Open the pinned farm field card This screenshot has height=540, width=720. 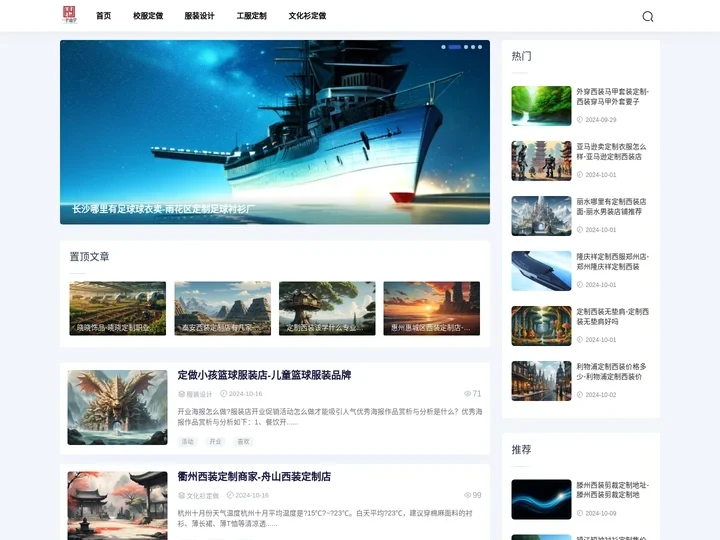coord(118,308)
